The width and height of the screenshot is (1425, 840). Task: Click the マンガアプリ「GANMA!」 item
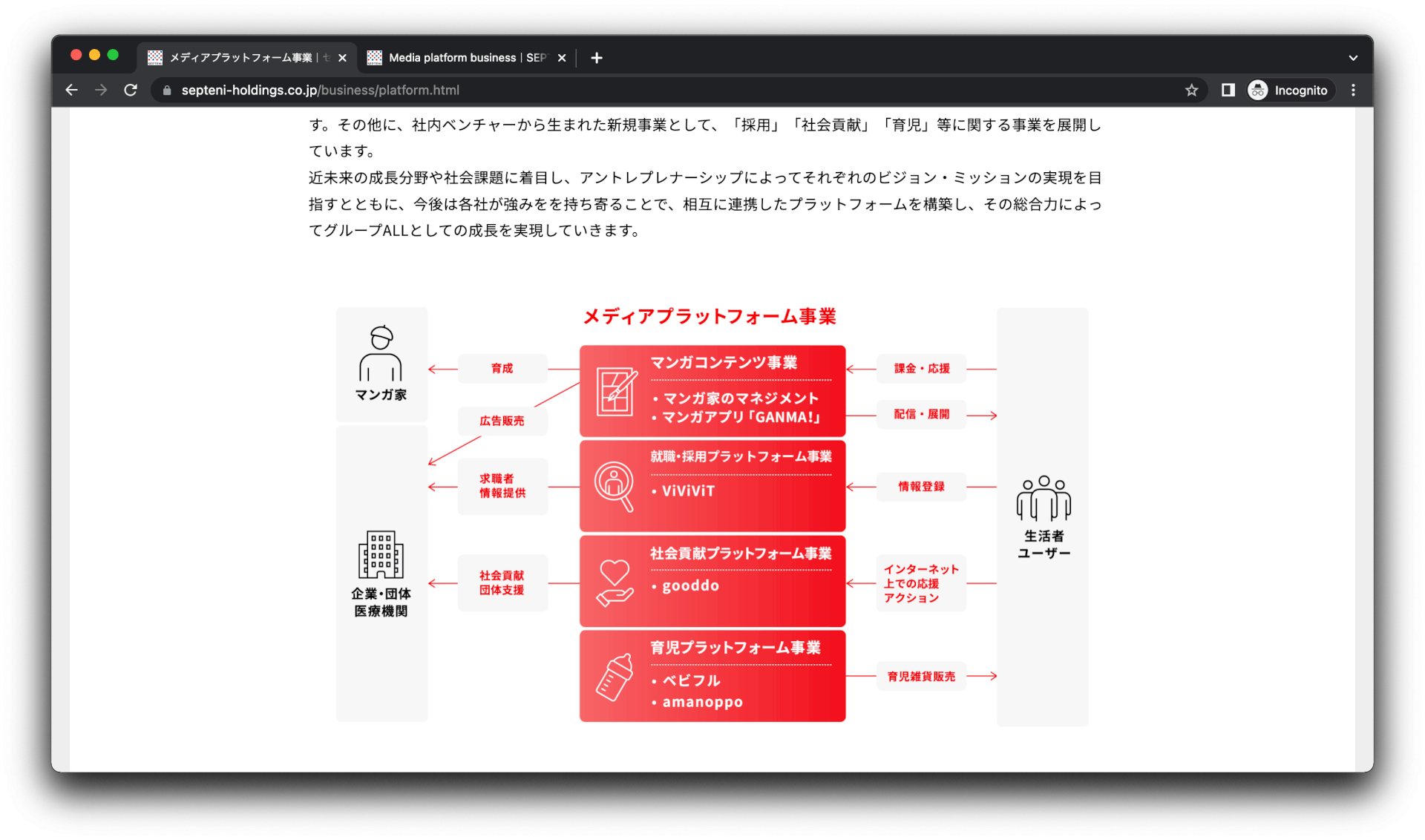pos(737,417)
